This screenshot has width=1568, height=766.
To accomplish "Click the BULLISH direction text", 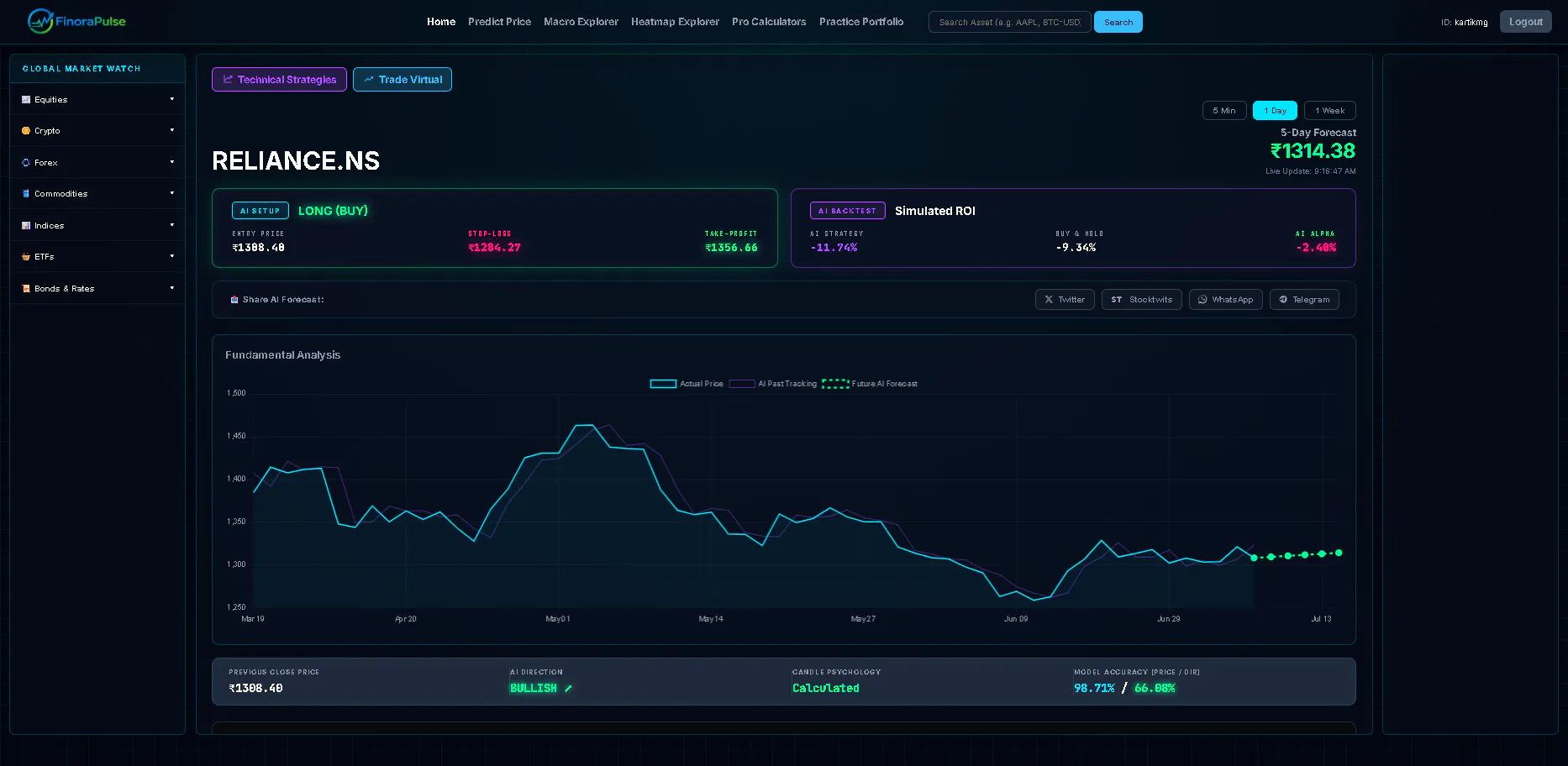I will click(533, 689).
